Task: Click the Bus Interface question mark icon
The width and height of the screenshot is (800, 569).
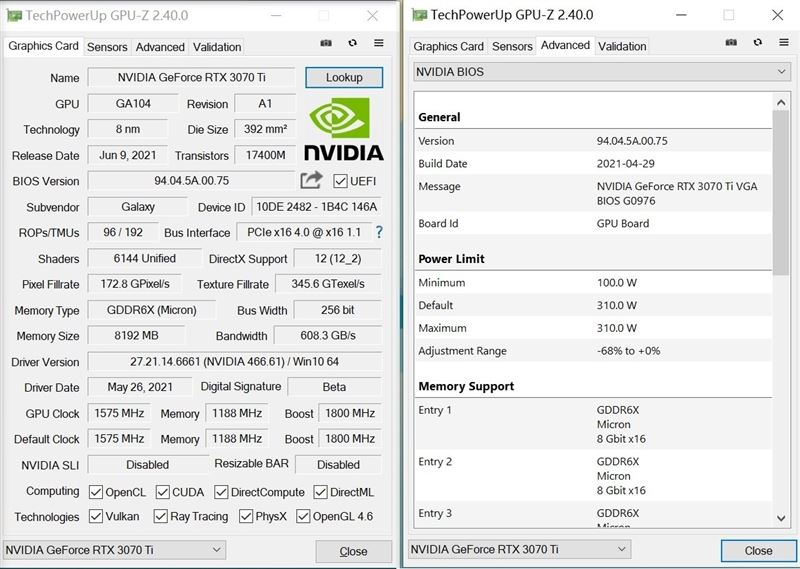Action: [379, 232]
